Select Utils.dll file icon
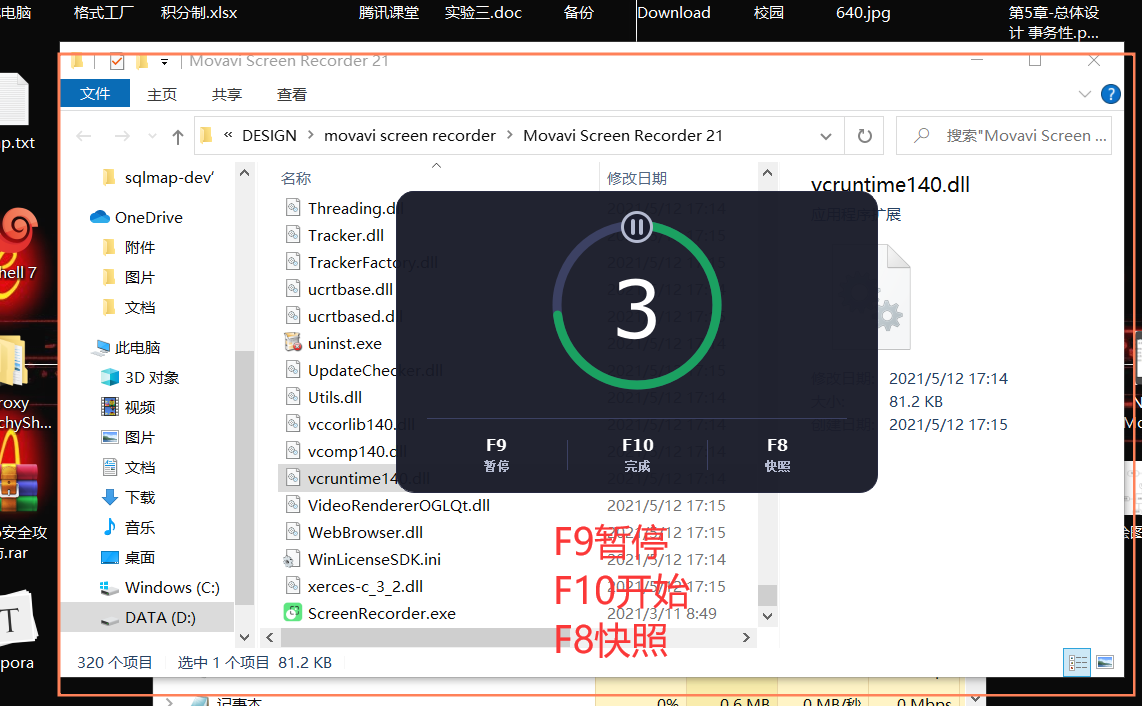The image size is (1142, 706). [293, 397]
